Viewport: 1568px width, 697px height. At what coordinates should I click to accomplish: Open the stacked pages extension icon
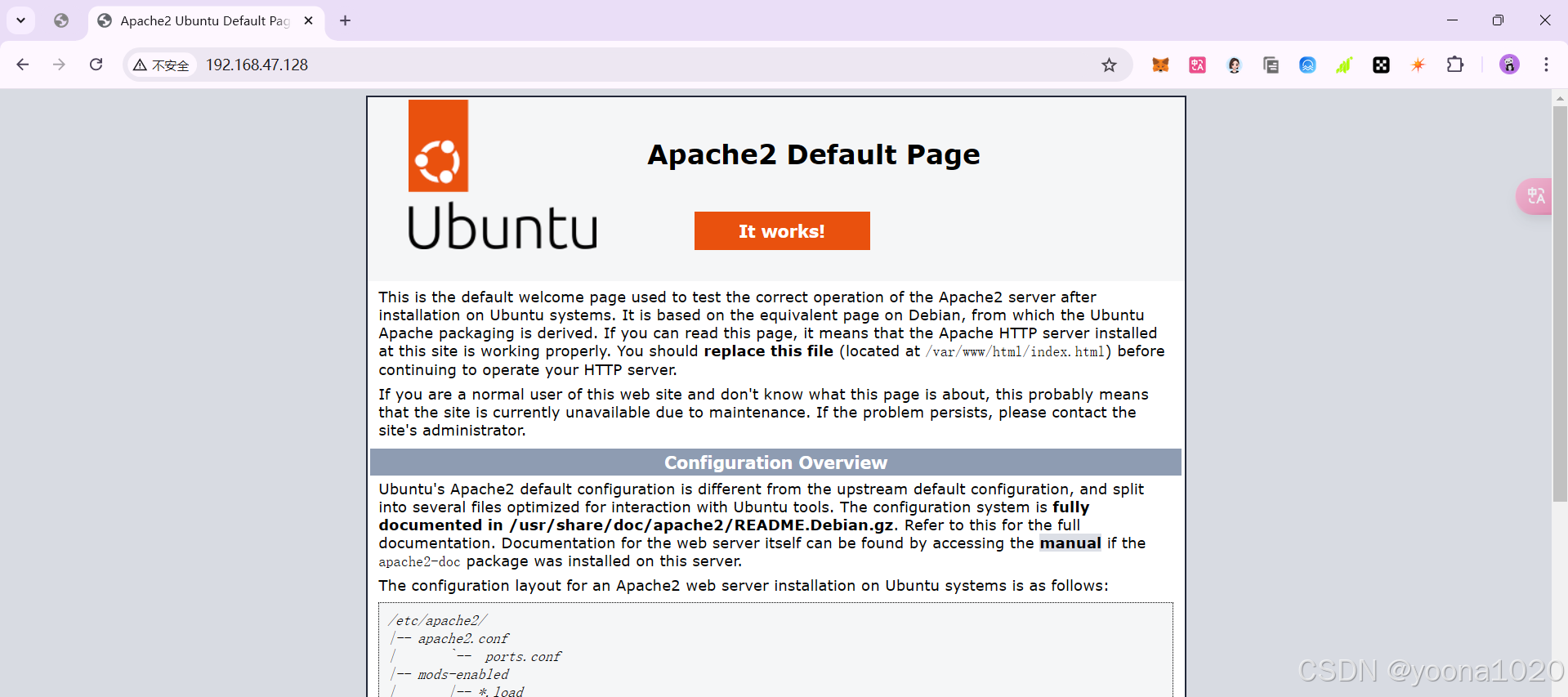pyautogui.click(x=1271, y=65)
